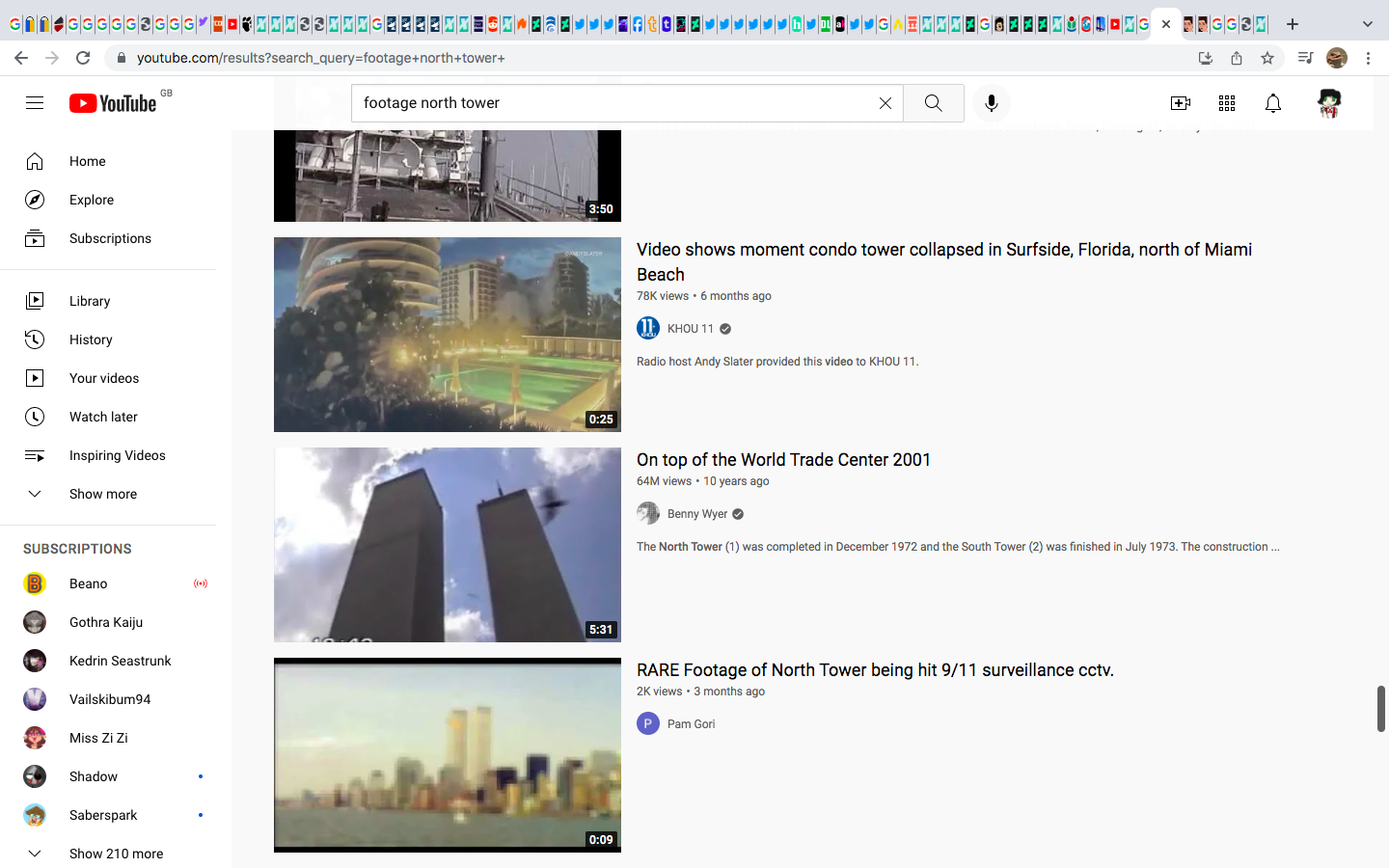The width and height of the screenshot is (1389, 868).
Task: Click the 3:50 video thumbnail
Action: (x=448, y=176)
